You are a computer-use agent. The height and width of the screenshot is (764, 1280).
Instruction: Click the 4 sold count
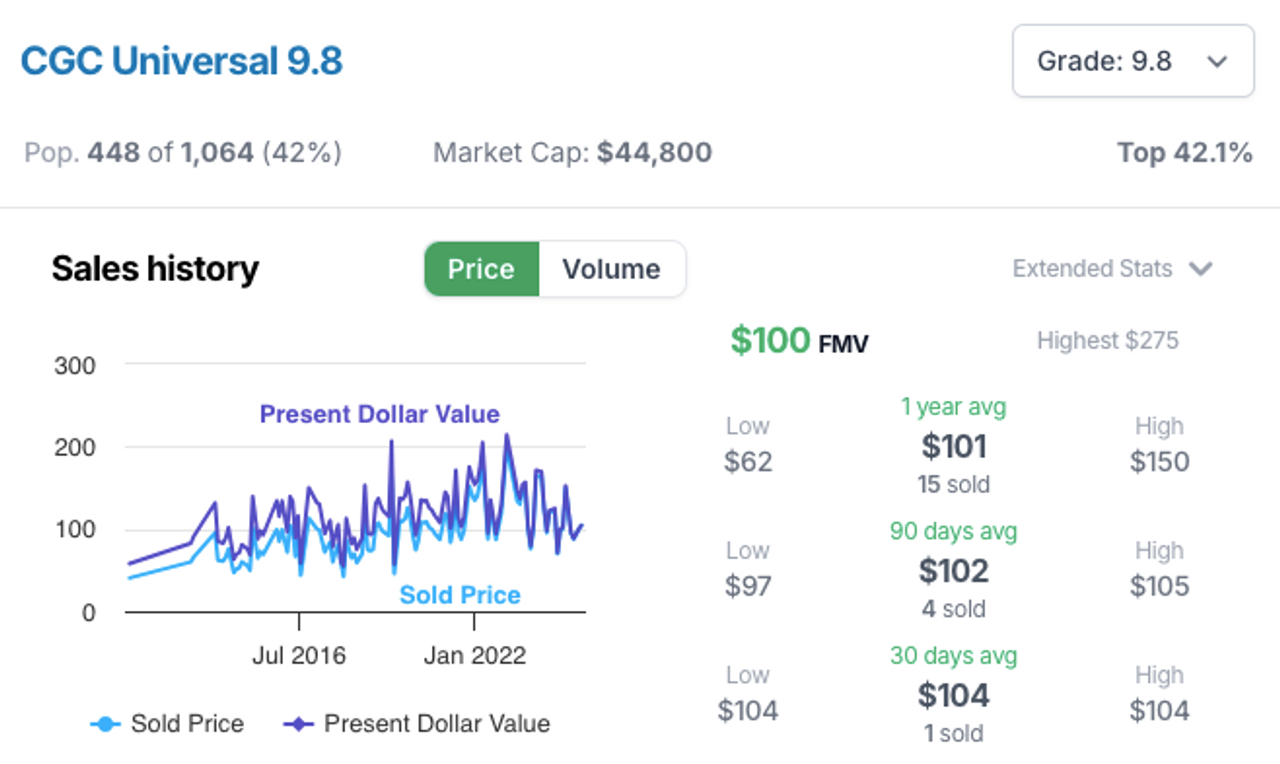[x=953, y=609]
